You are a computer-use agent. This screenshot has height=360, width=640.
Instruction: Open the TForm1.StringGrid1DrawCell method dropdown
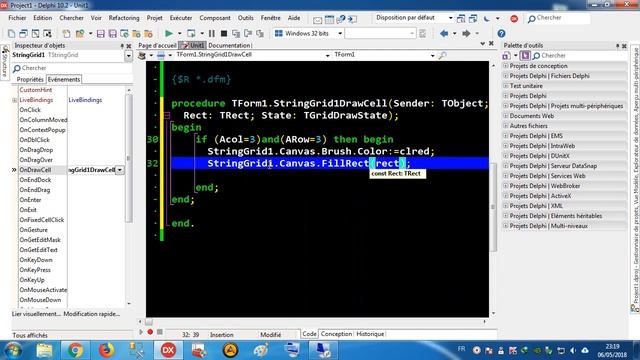[x=327, y=55]
